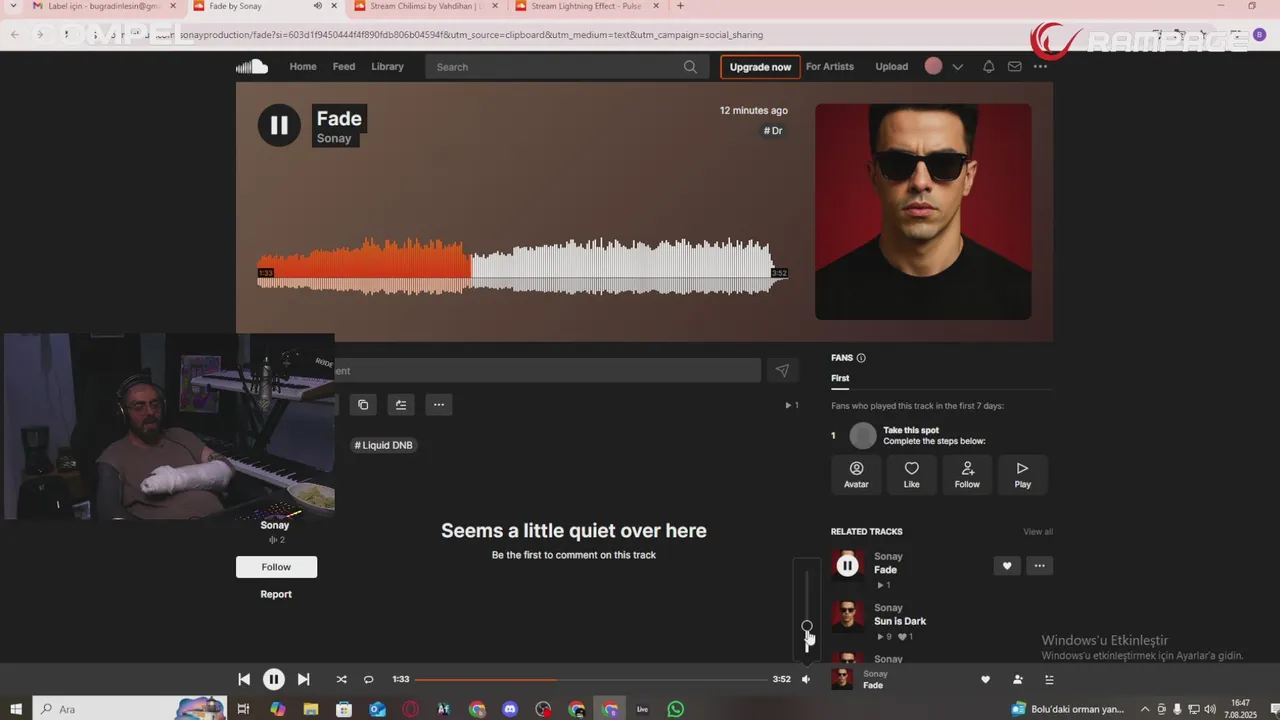Click the copy link icon under the comment box
The height and width of the screenshot is (720, 1280).
tap(363, 405)
